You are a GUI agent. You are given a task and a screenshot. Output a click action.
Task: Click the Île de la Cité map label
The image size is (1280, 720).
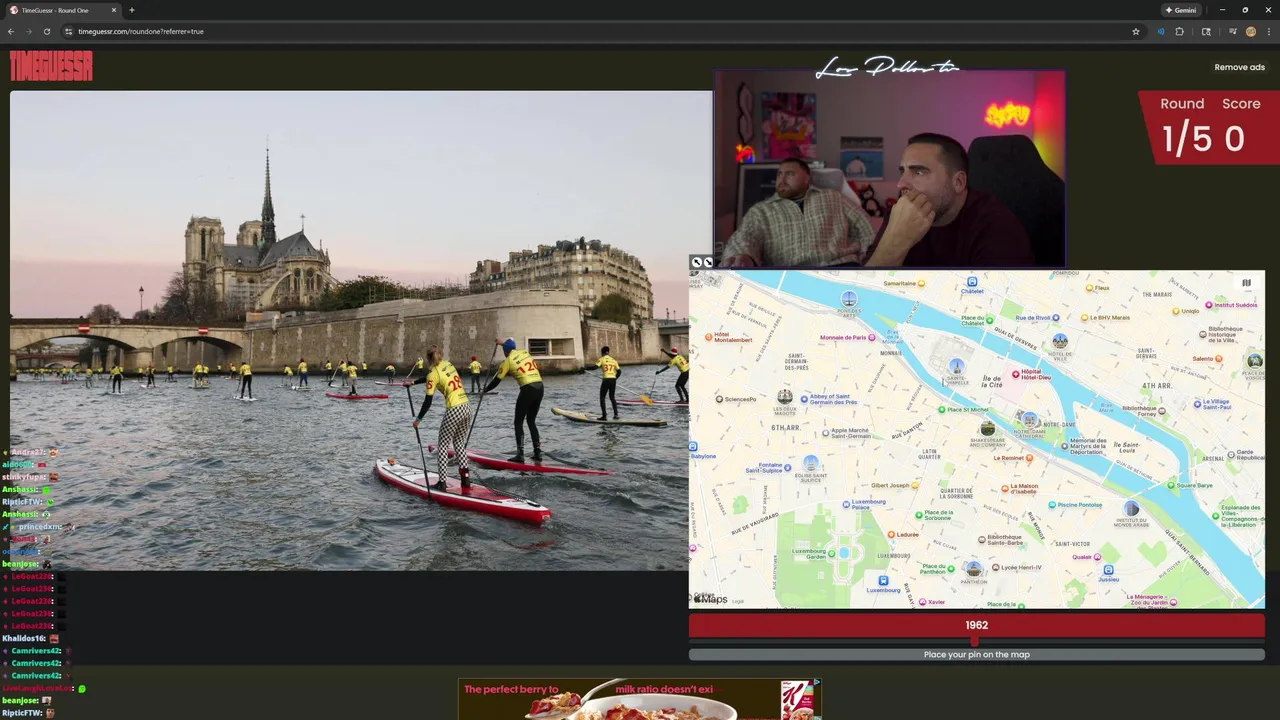tap(992, 381)
